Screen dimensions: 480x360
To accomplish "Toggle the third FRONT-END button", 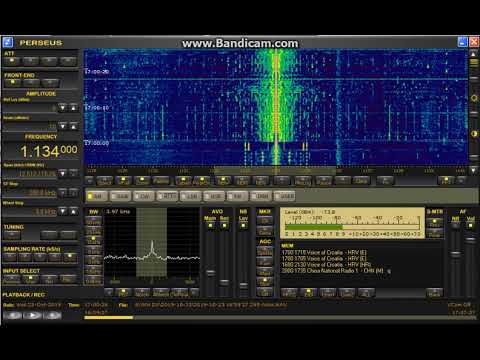I will pyautogui.click(x=50, y=82).
